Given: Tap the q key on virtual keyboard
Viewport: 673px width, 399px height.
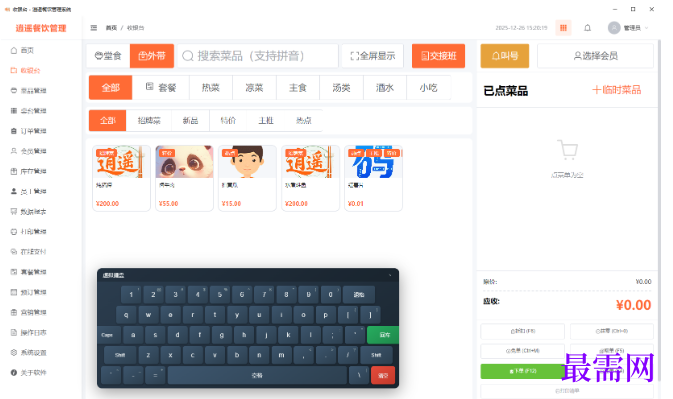Looking at the screenshot, I should coord(126,315).
